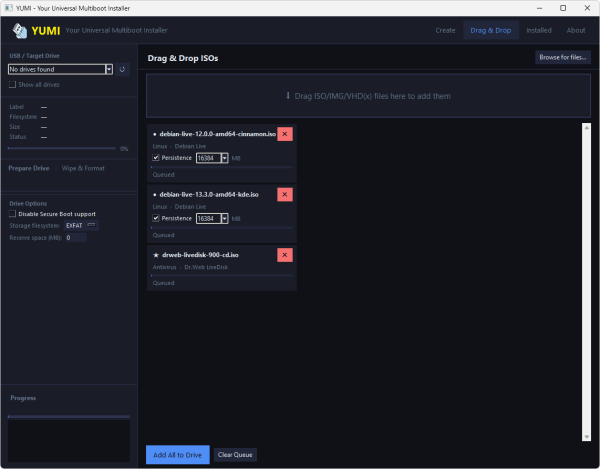Click Browse for files button
Viewport: 600px width, 469px height.
pyautogui.click(x=563, y=57)
